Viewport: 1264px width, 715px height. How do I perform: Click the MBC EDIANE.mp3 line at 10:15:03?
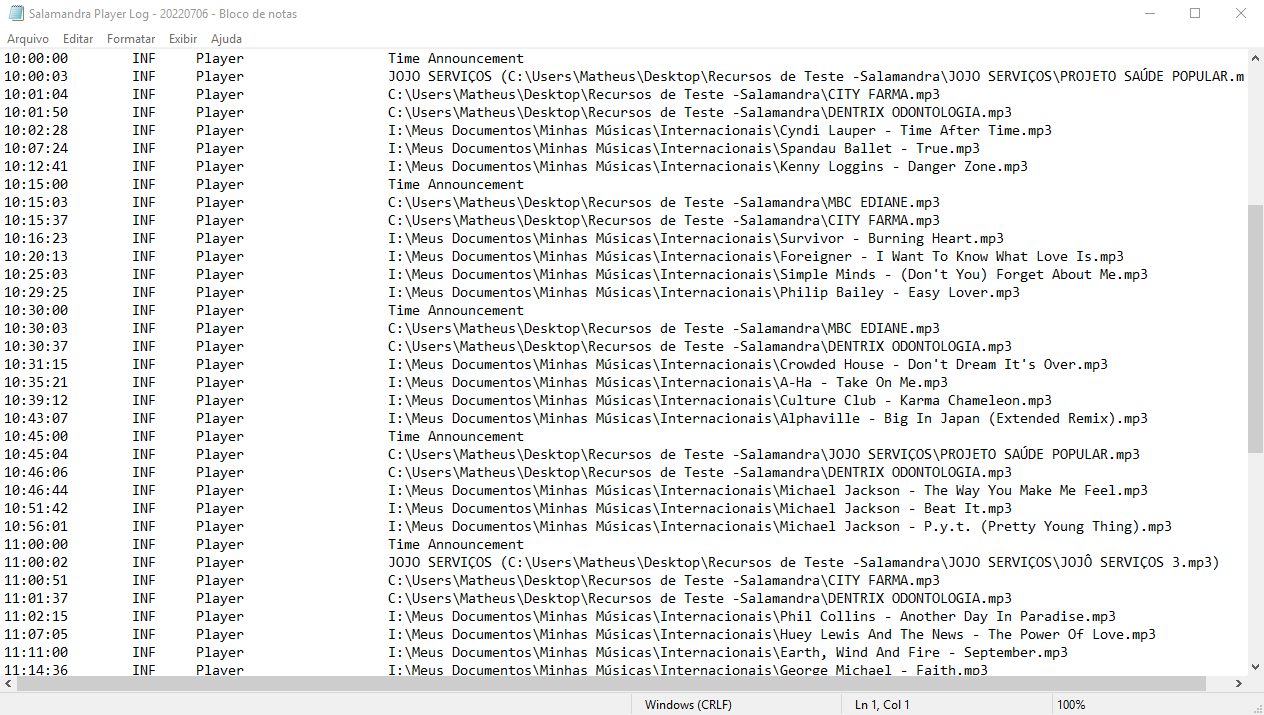coord(472,203)
